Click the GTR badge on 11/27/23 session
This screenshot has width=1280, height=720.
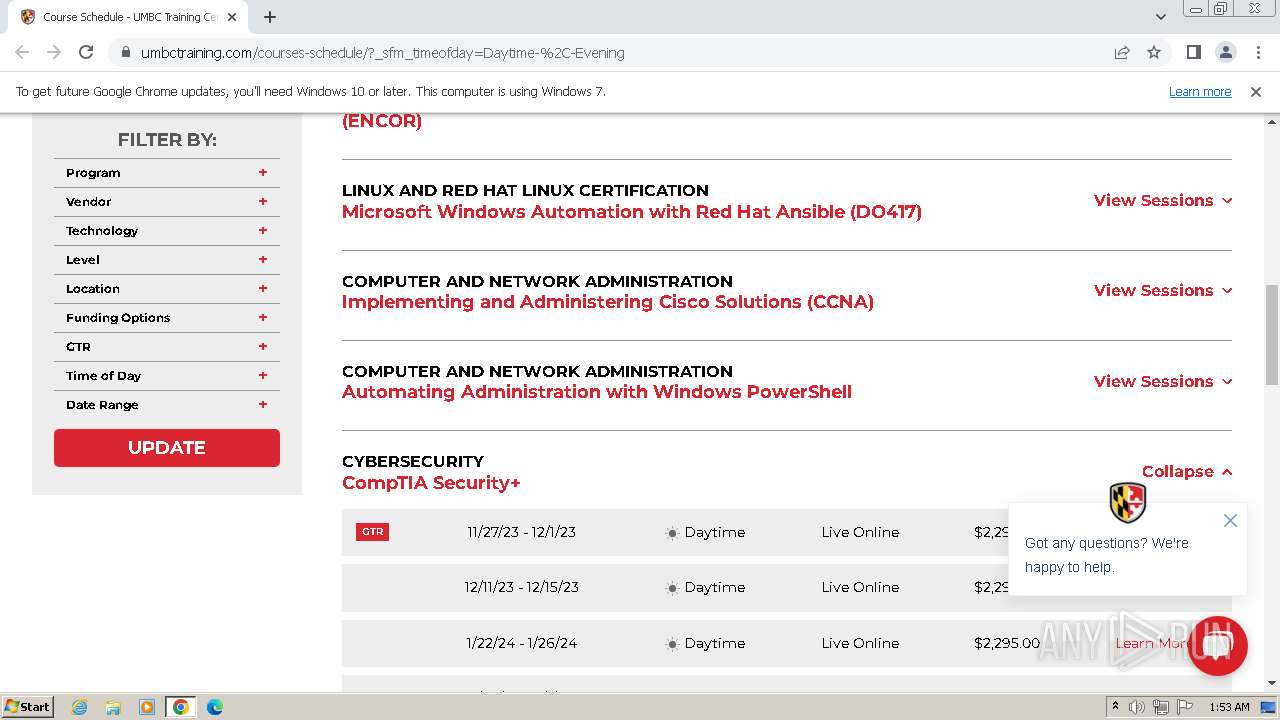tap(372, 532)
